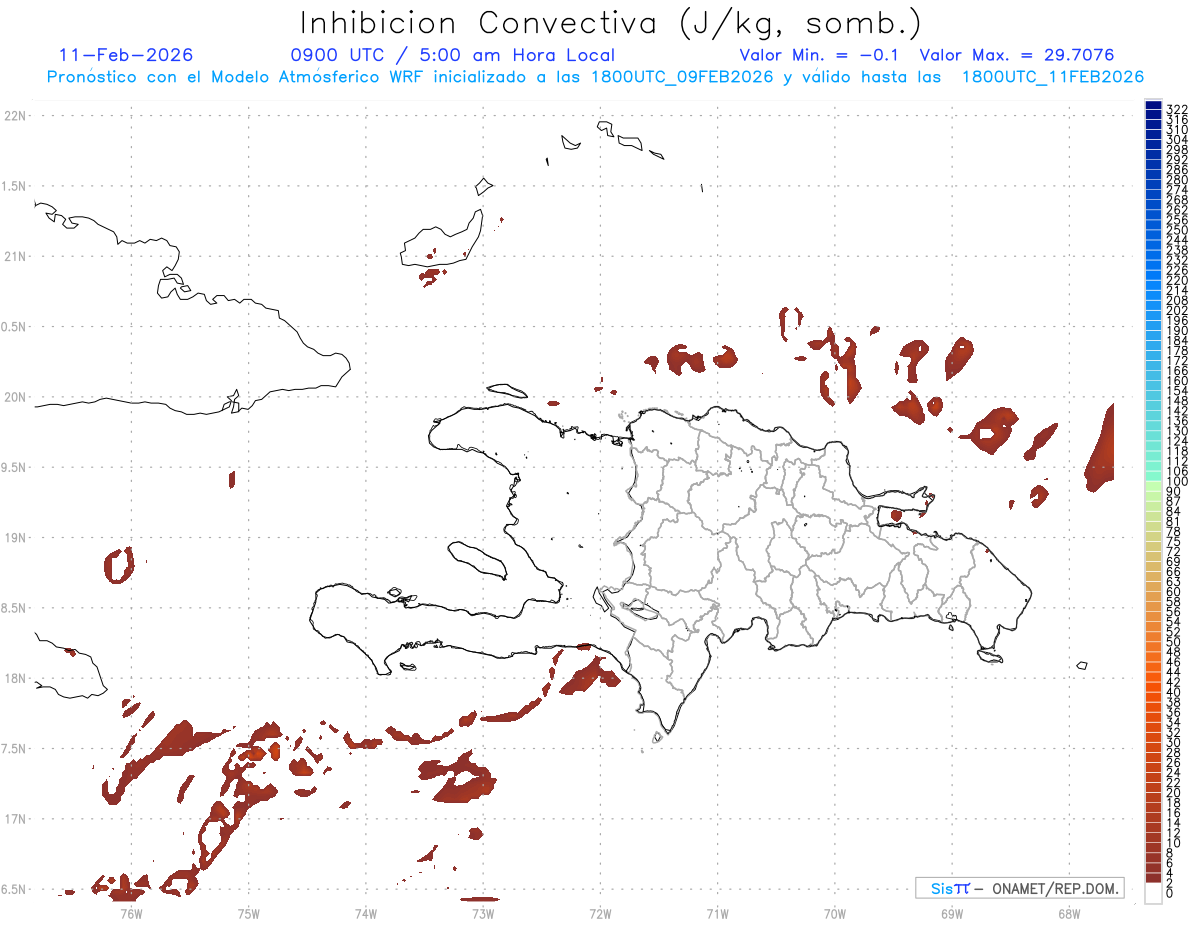Click the "30" color scale label
Screen dimensions: 1200x927
pyautogui.click(x=1174, y=741)
